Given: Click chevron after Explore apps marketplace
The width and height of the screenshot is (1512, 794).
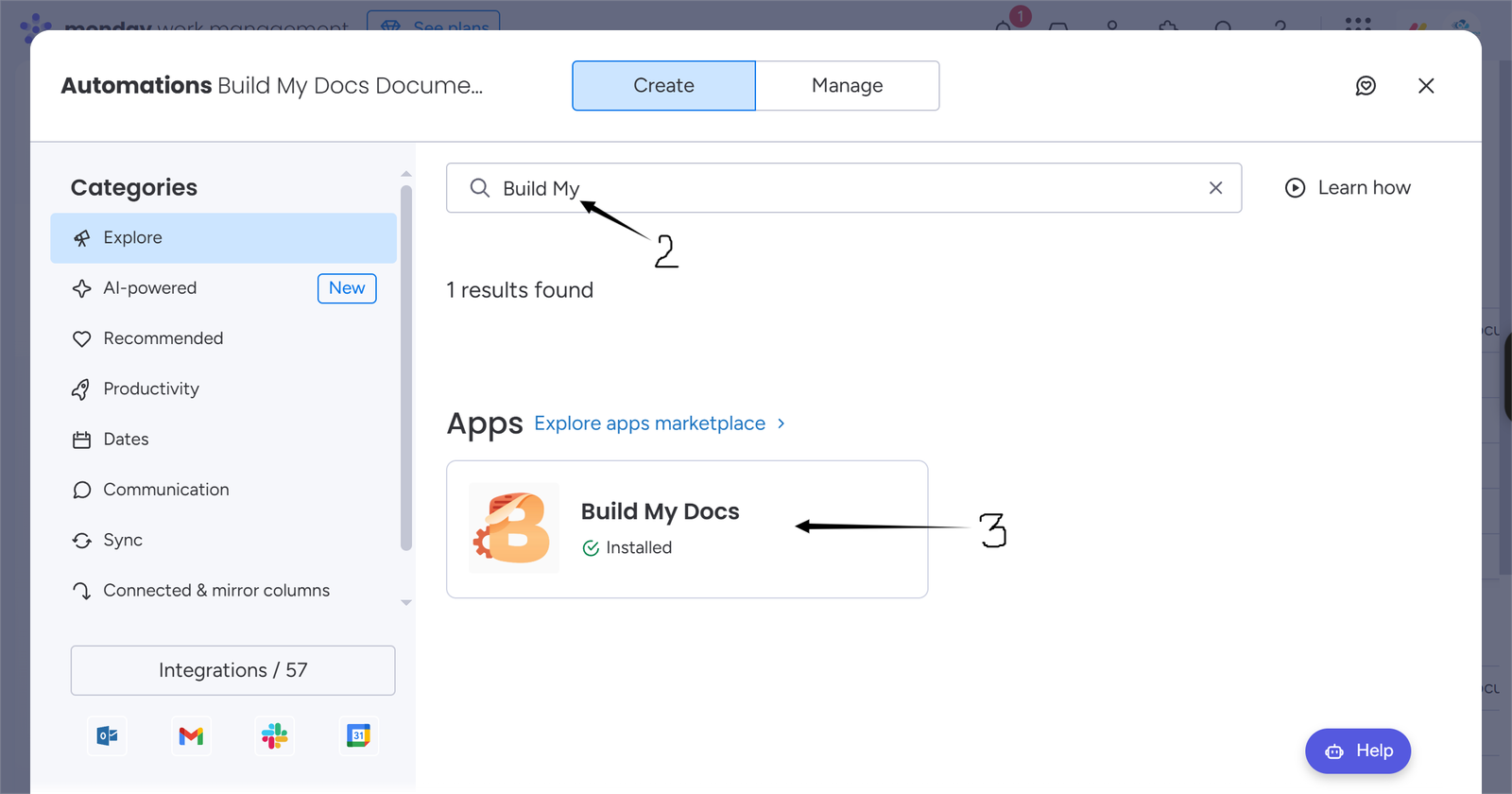Looking at the screenshot, I should pyautogui.click(x=781, y=423).
